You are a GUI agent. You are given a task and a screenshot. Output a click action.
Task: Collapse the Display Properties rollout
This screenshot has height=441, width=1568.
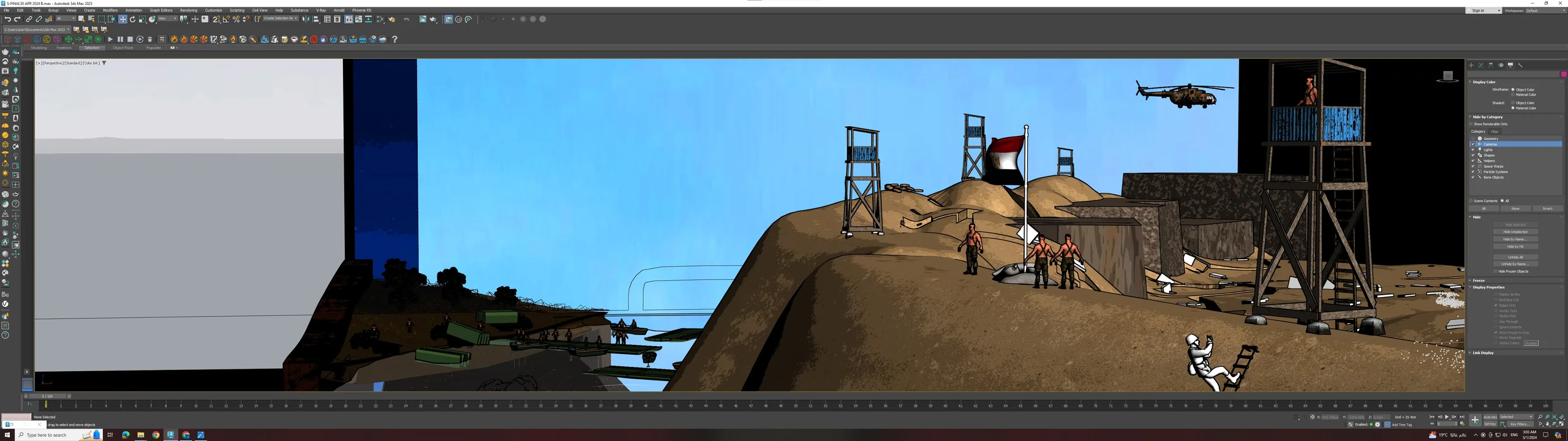1488,287
